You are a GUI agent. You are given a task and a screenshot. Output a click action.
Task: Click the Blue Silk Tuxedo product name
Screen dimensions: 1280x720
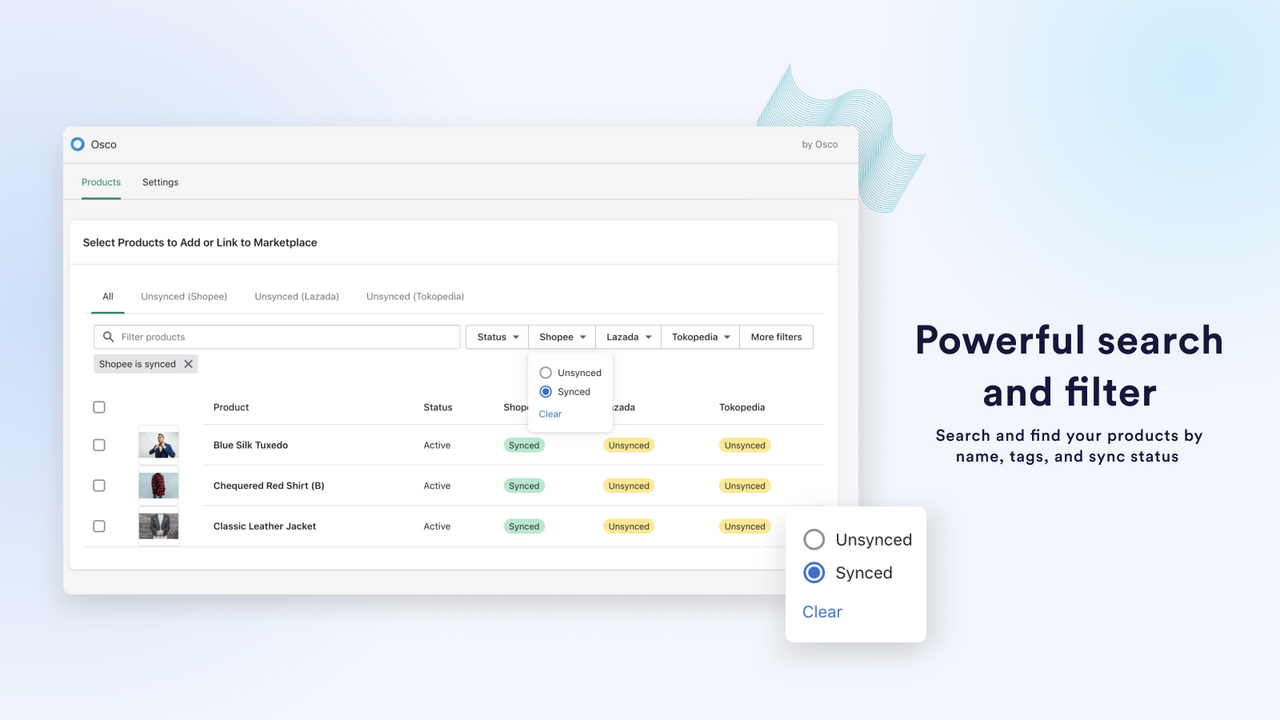(250, 445)
